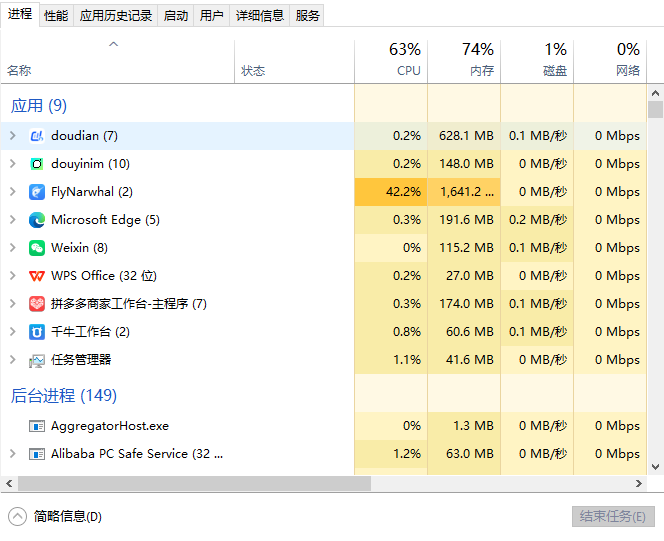Expand the 拼多多商家工作台-主程序 group

pos(13,304)
